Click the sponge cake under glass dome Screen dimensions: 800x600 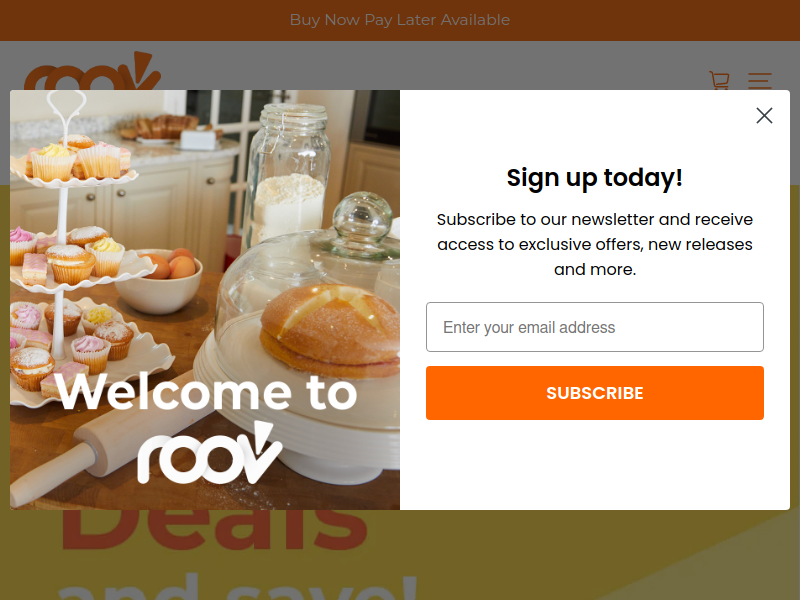[331, 329]
